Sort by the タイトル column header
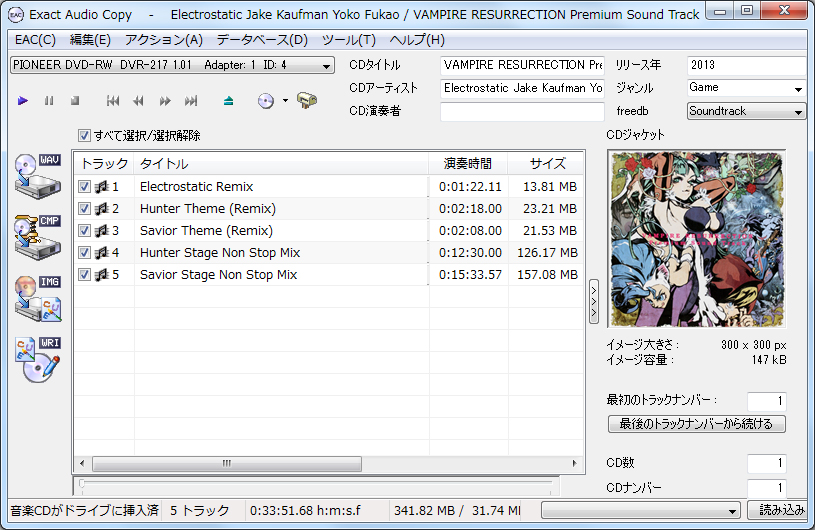 [x=281, y=164]
